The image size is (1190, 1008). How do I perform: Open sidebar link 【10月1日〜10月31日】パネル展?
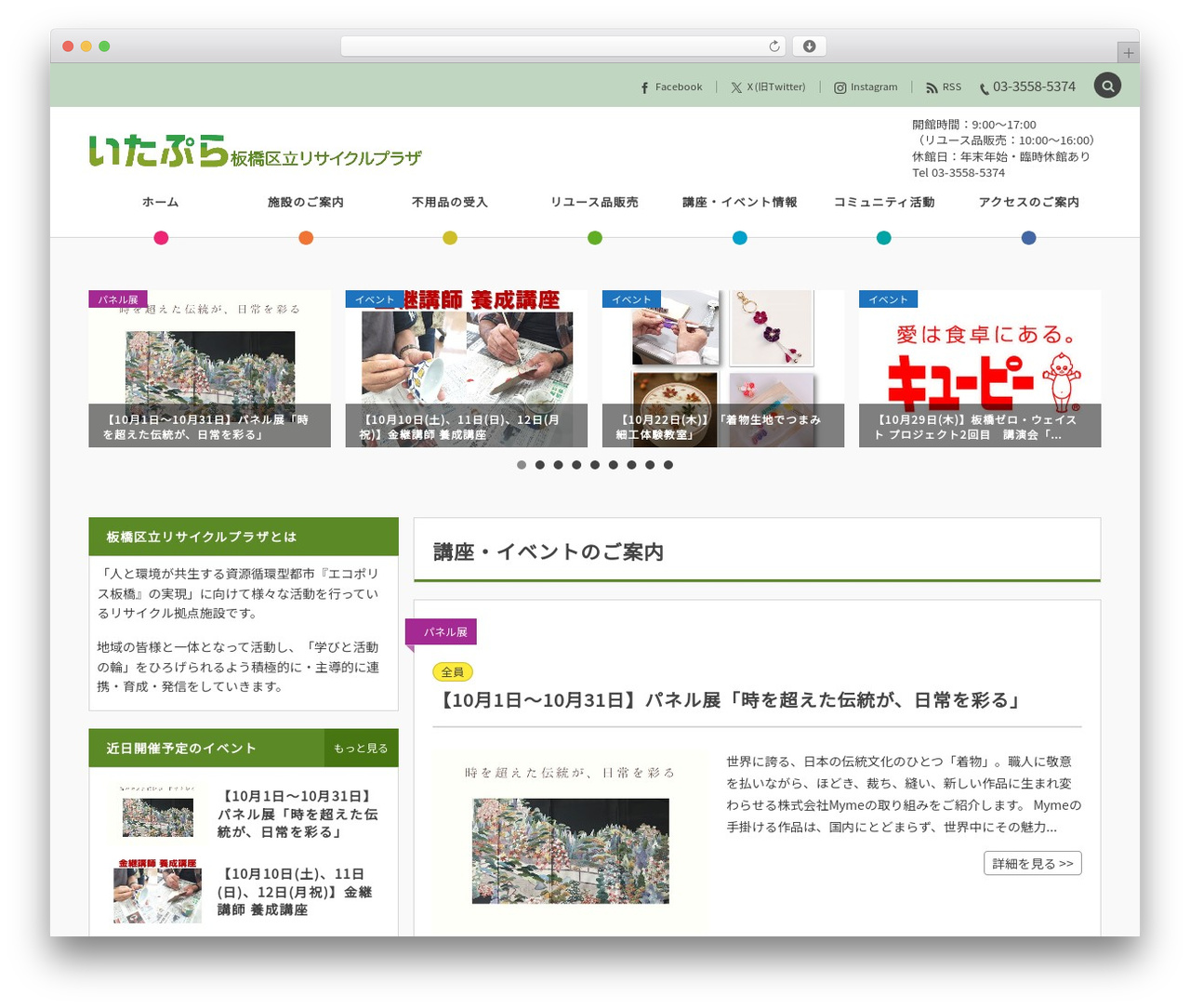click(298, 814)
